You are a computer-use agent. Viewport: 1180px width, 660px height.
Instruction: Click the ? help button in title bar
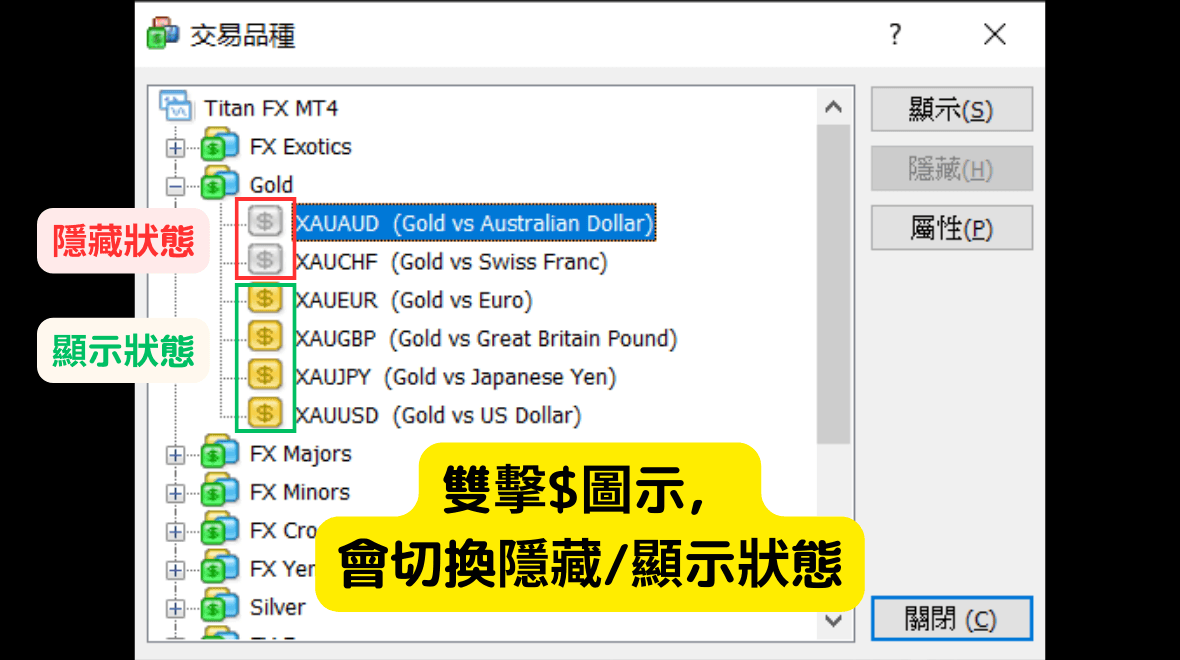(895, 35)
